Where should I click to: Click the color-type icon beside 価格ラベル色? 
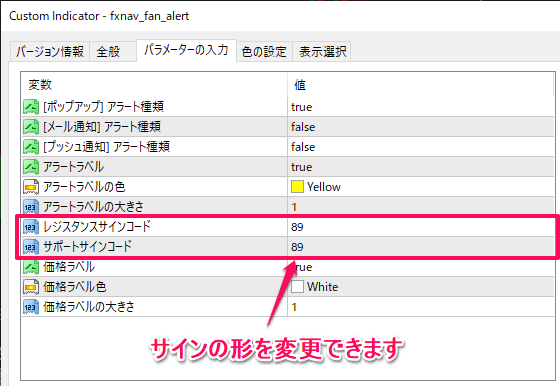point(31,287)
